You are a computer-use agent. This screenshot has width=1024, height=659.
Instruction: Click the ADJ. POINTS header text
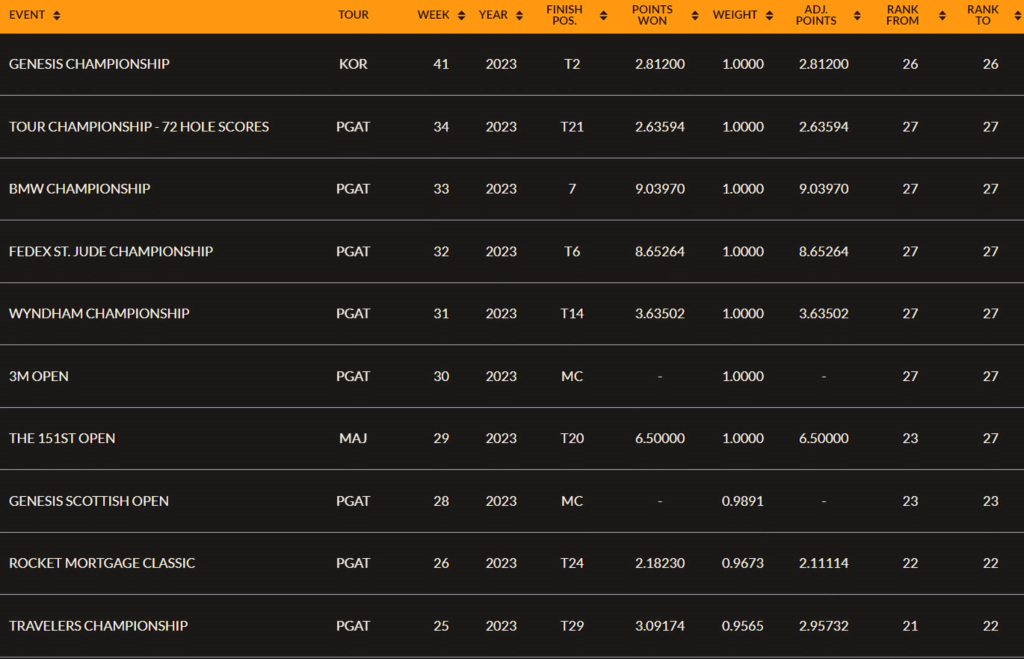pyautogui.click(x=816, y=15)
